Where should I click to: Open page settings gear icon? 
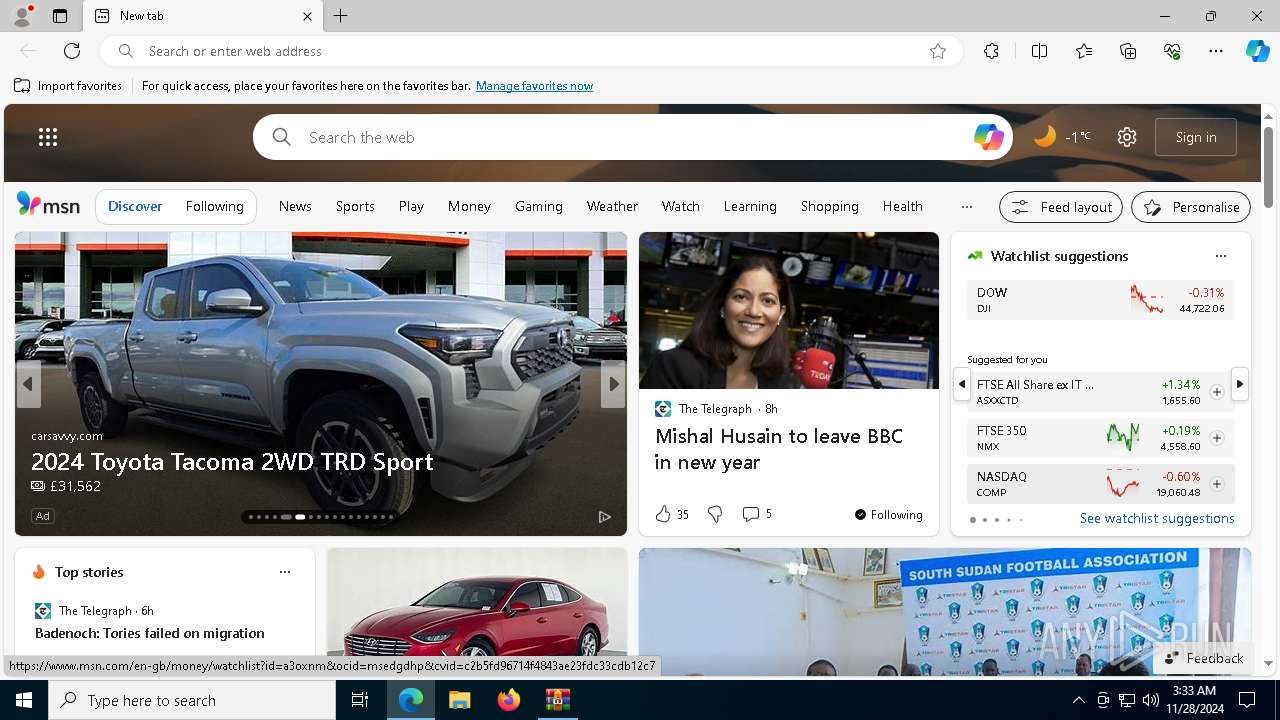coord(1127,137)
